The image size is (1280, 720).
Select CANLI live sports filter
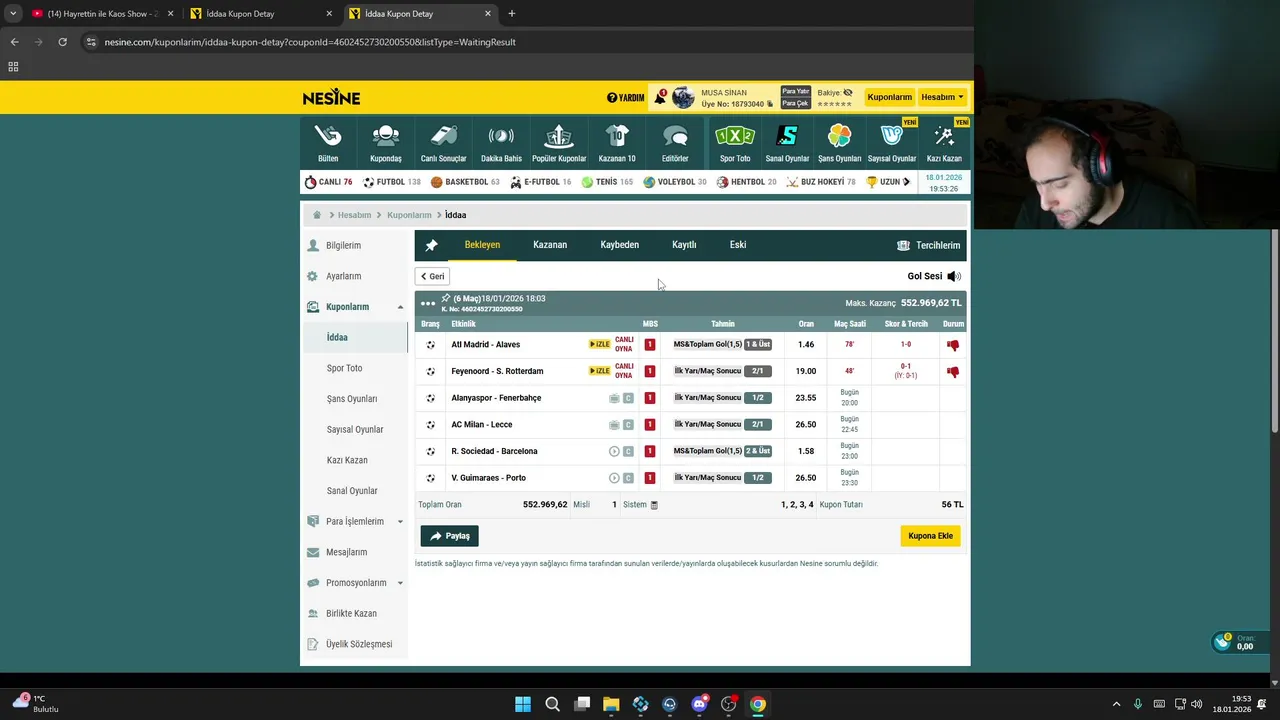click(x=329, y=182)
